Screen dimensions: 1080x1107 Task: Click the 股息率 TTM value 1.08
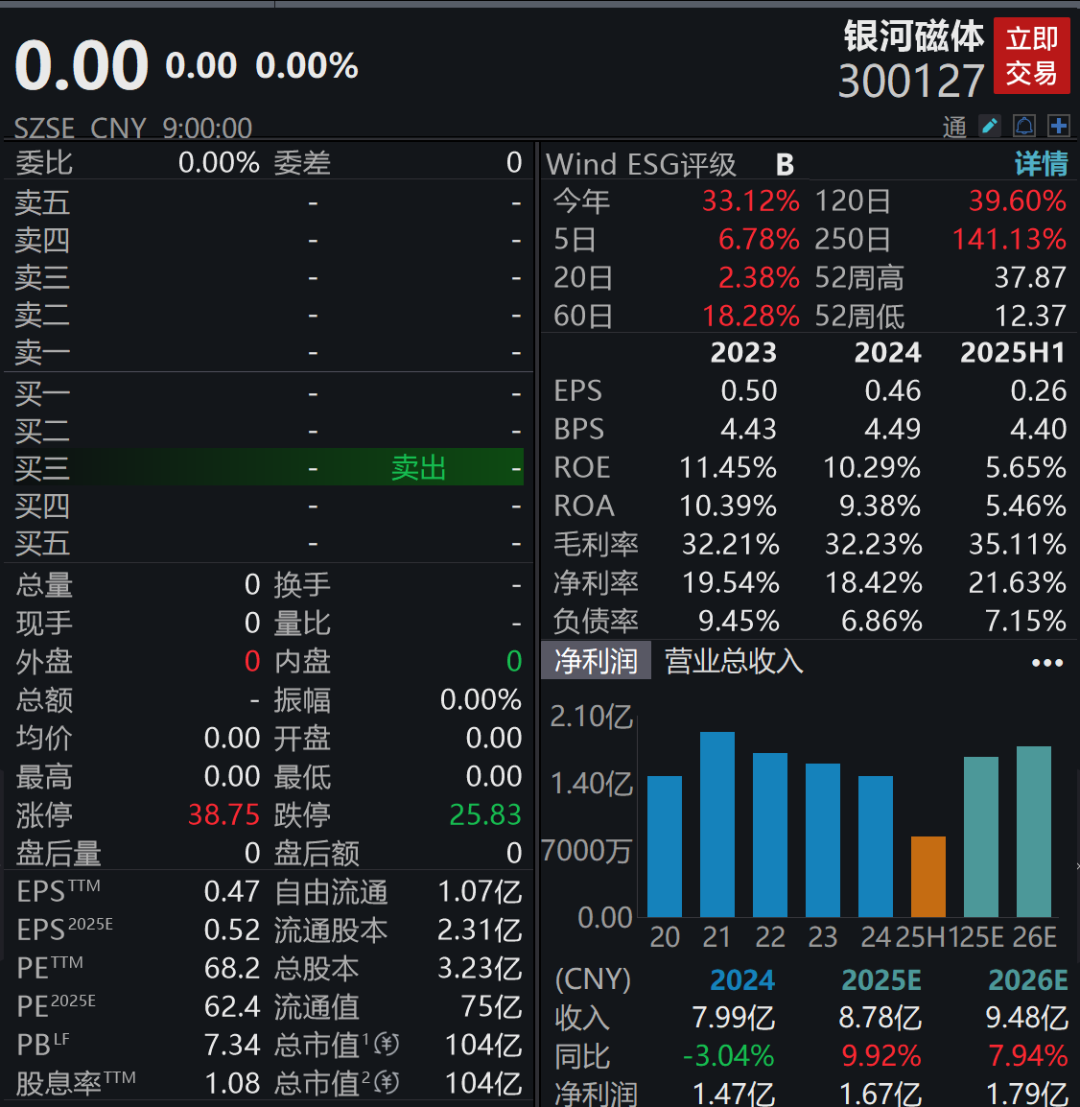click(232, 1082)
